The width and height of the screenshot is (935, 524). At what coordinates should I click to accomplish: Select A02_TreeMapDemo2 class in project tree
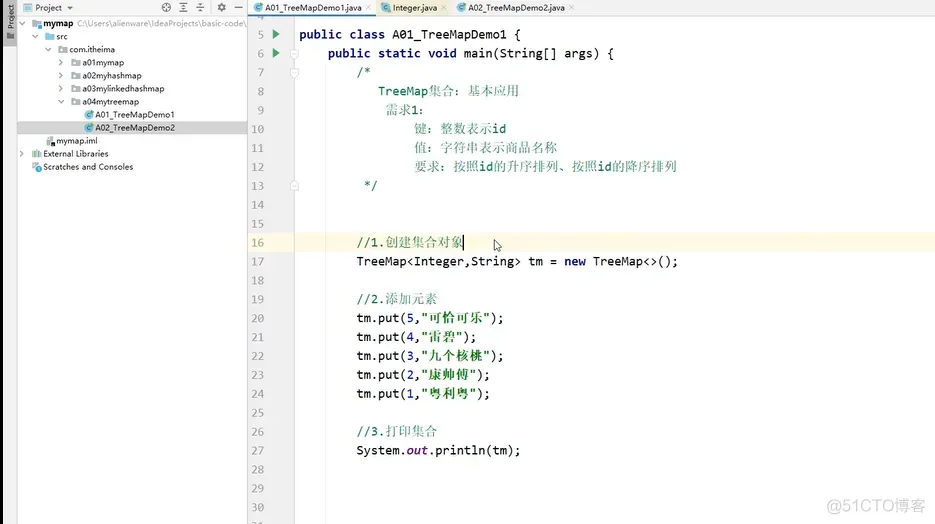tap(135, 128)
